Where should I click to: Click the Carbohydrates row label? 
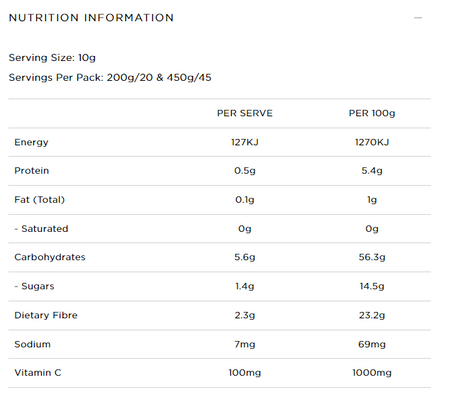coord(50,257)
